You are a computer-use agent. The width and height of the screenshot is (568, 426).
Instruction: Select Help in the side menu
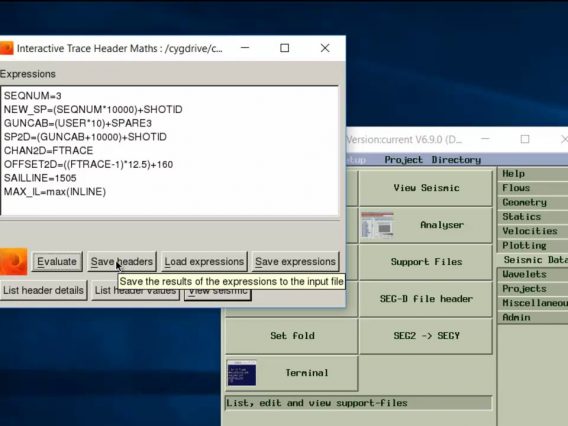pos(532,174)
